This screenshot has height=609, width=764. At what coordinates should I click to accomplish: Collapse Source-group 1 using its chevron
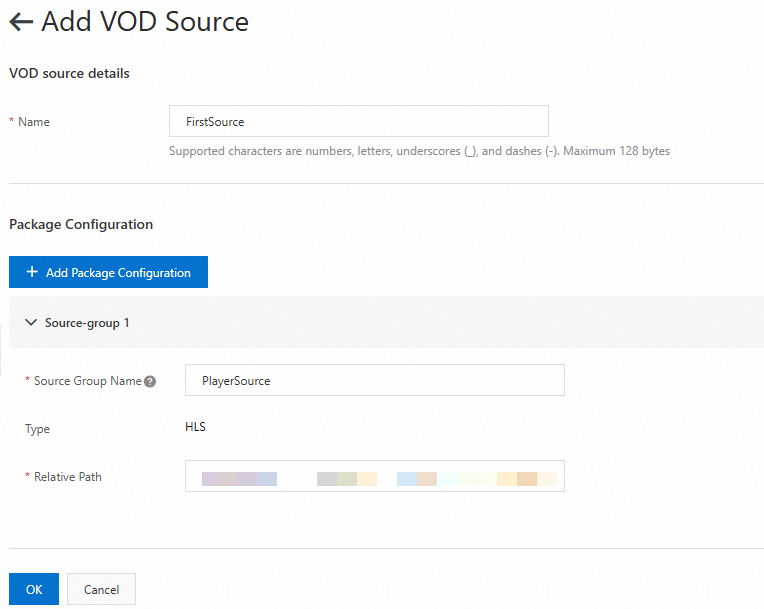click(x=31, y=323)
